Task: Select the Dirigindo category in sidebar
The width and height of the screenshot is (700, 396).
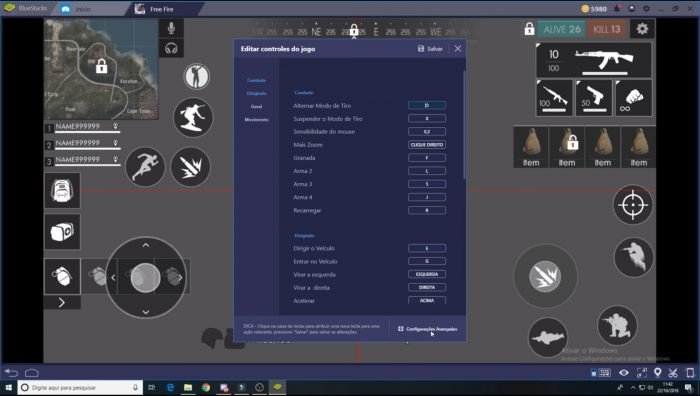Action: tap(256, 93)
